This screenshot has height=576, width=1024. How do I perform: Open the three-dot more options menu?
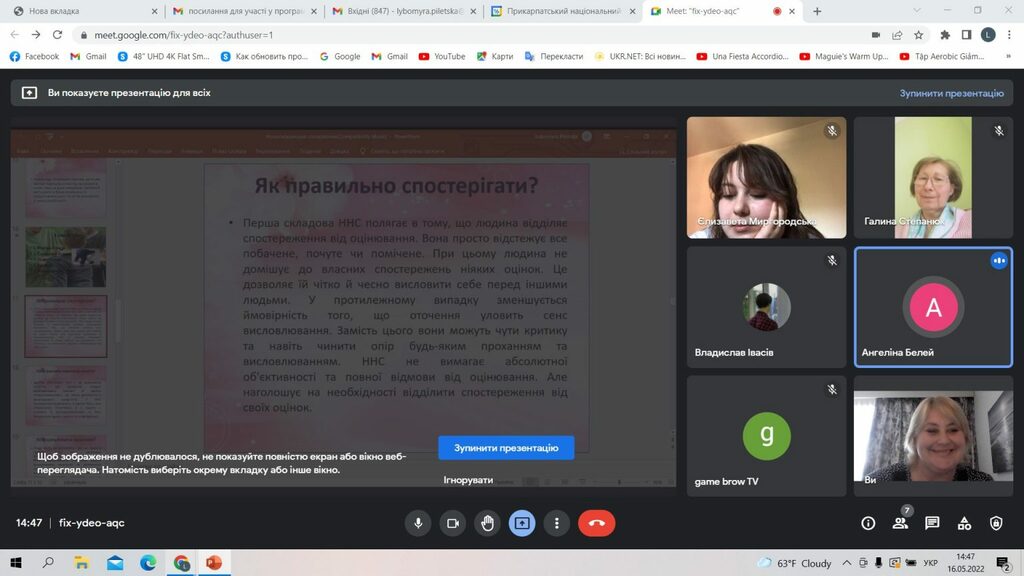point(557,523)
